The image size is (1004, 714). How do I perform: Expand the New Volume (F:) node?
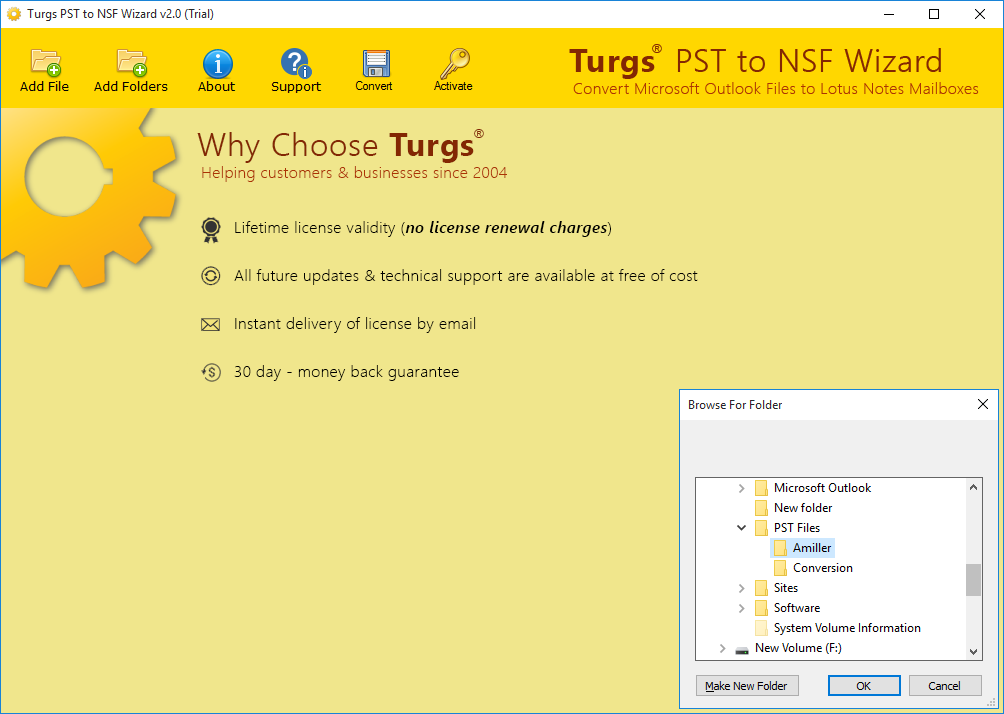(722, 648)
